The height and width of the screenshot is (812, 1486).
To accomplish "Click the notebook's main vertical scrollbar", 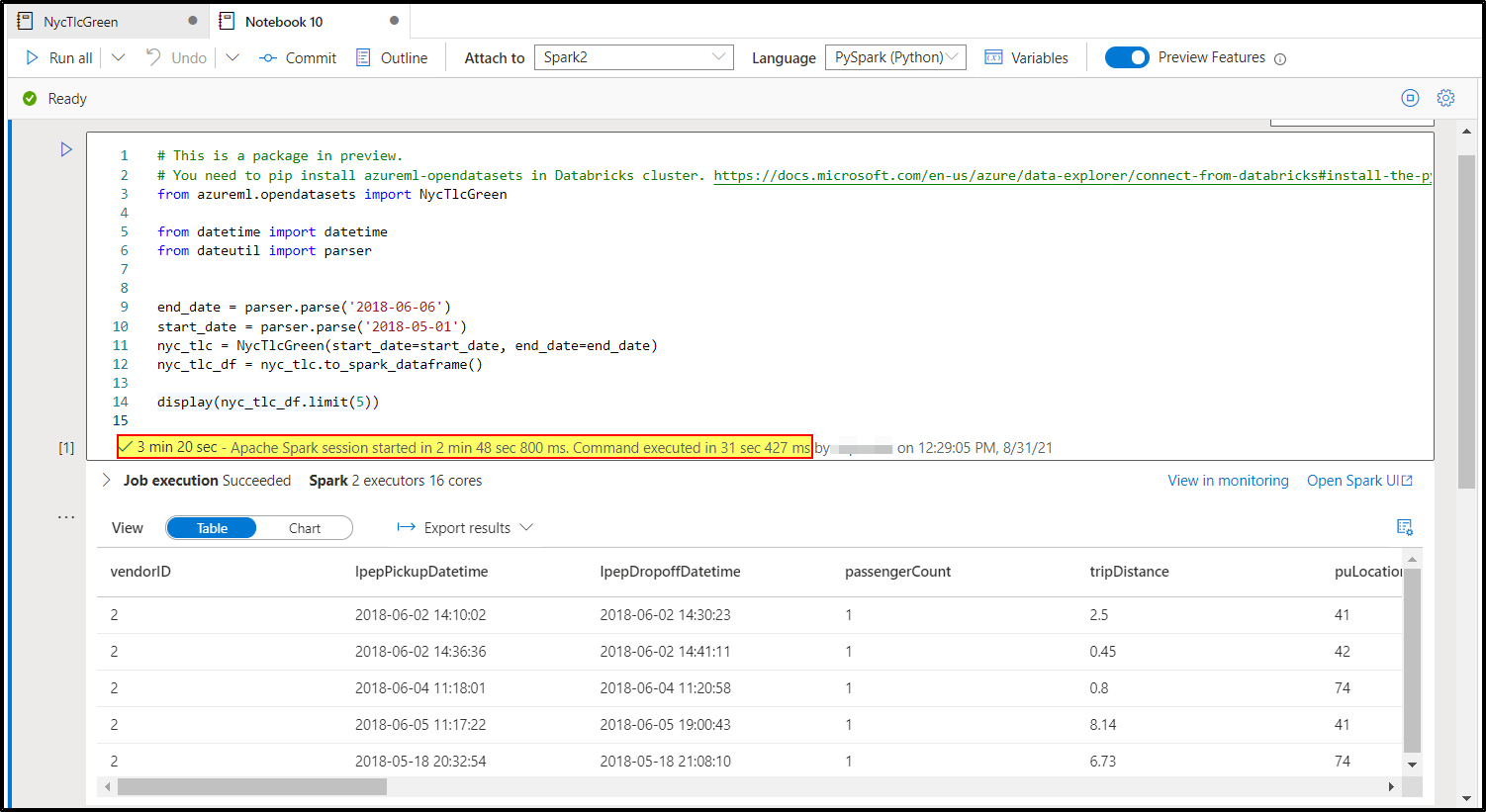I will coord(1467,321).
